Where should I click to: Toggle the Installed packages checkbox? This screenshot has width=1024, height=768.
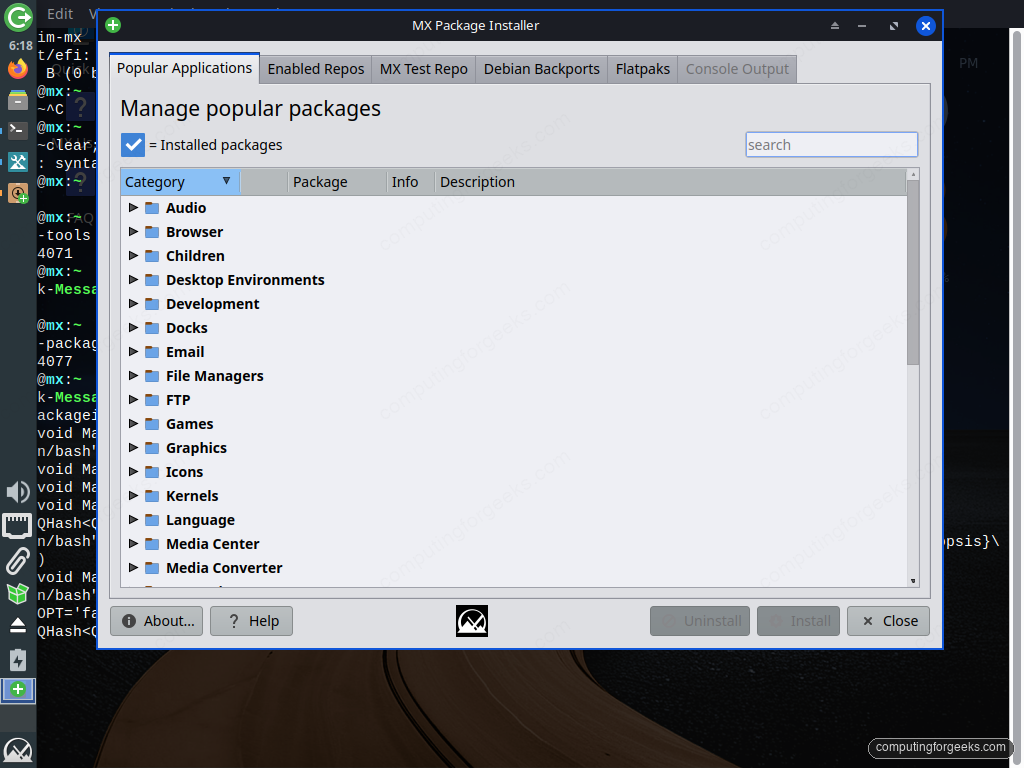[x=133, y=145]
